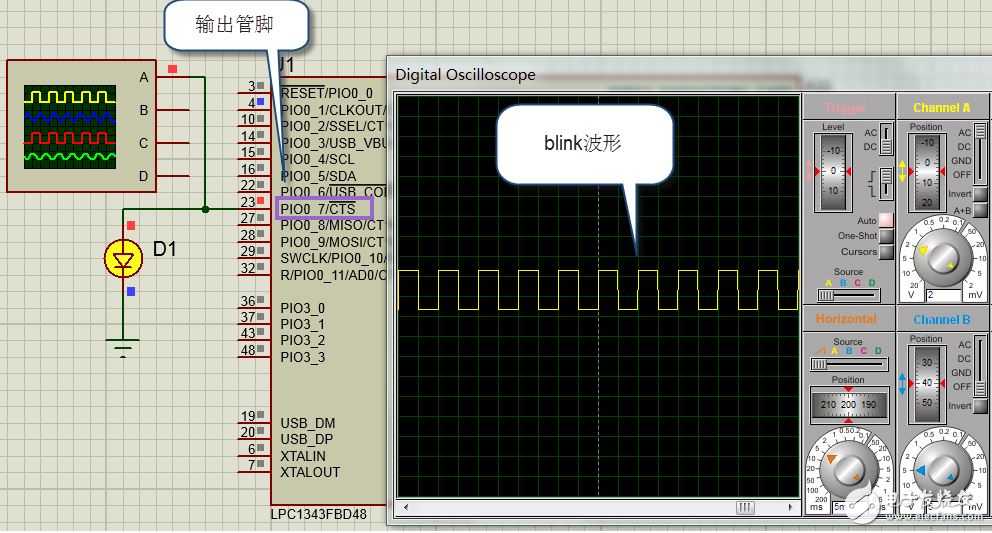The height and width of the screenshot is (533, 992).
Task: Turn the Horizontal timebase knob
Action: (848, 468)
